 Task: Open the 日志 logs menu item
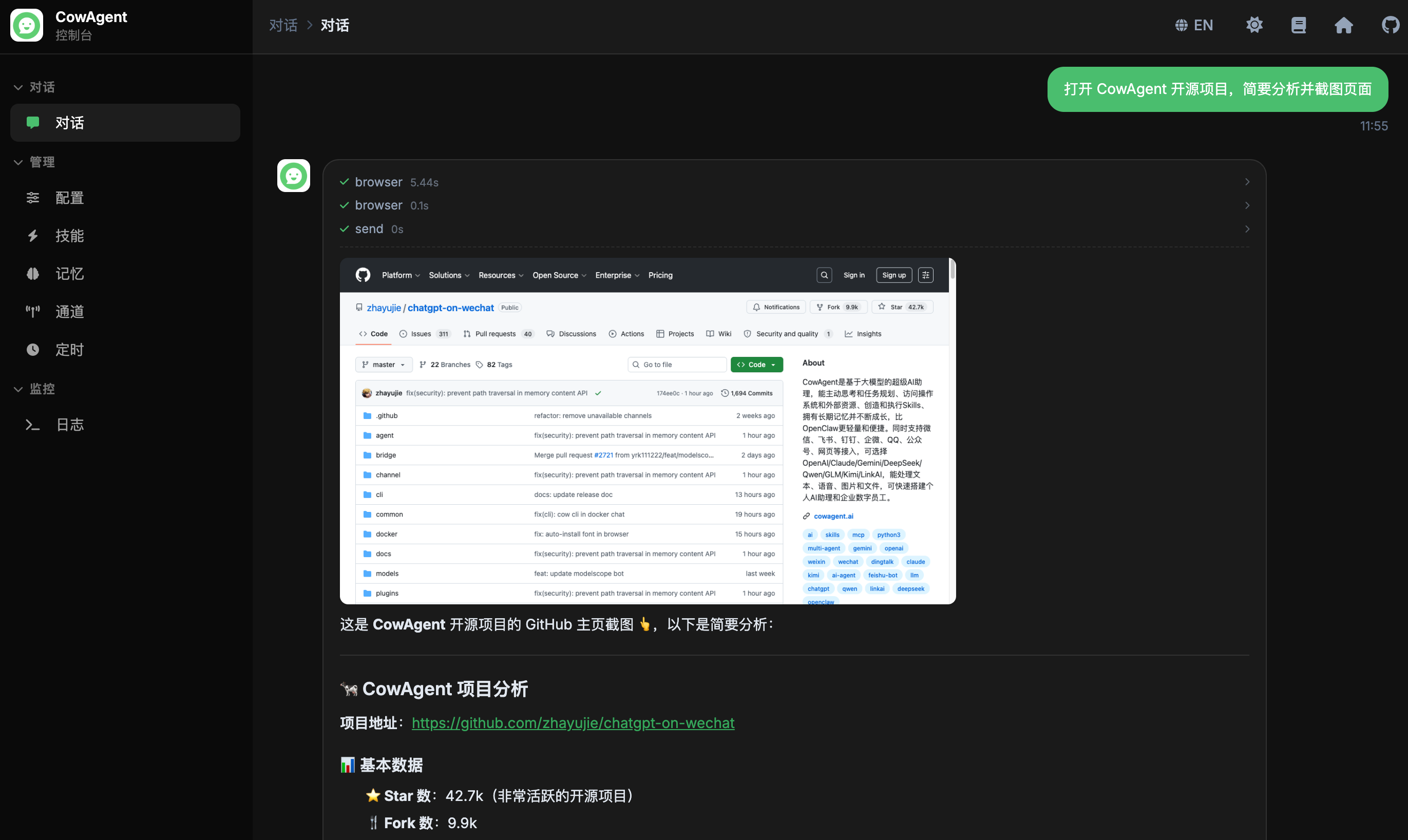click(x=69, y=425)
